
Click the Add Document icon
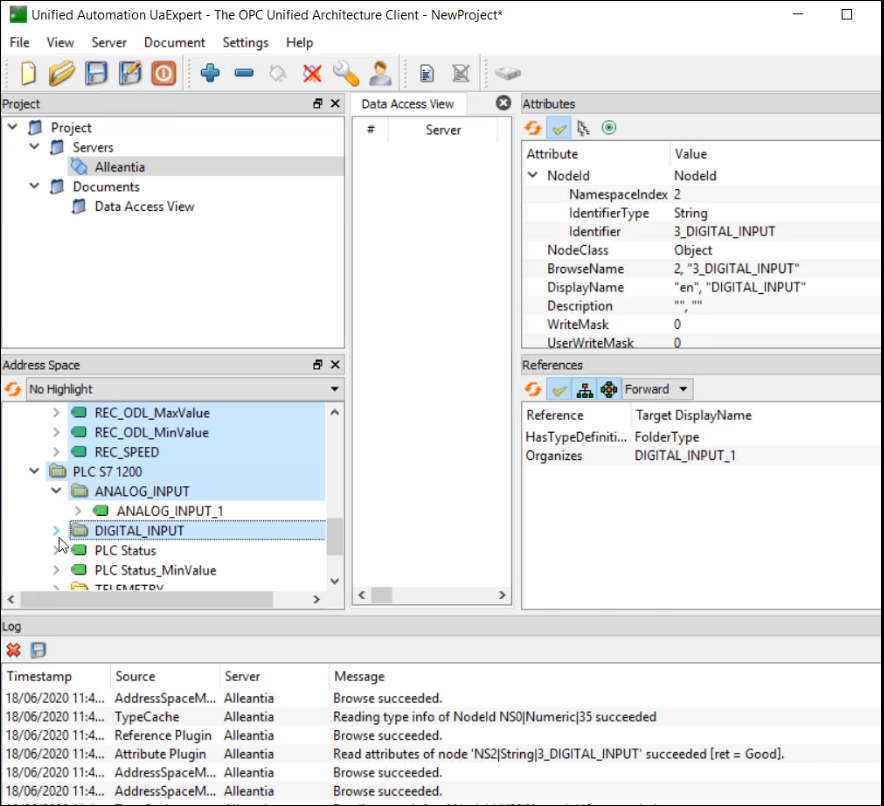tap(428, 73)
